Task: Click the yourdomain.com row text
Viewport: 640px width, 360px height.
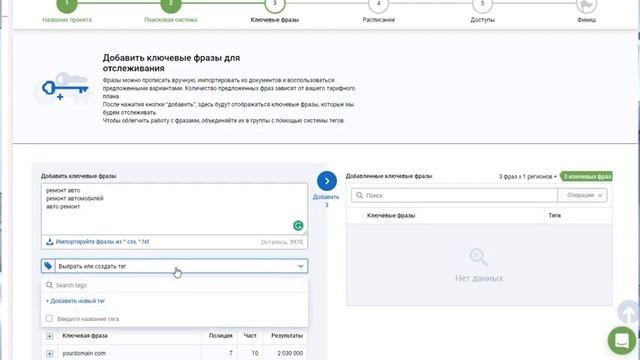Action: [84, 353]
